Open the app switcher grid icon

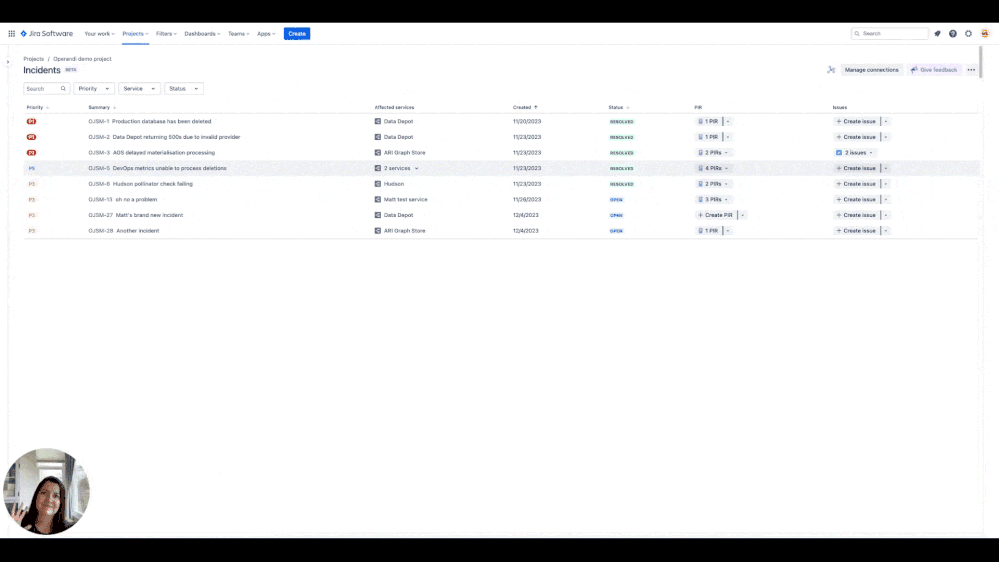tap(11, 34)
